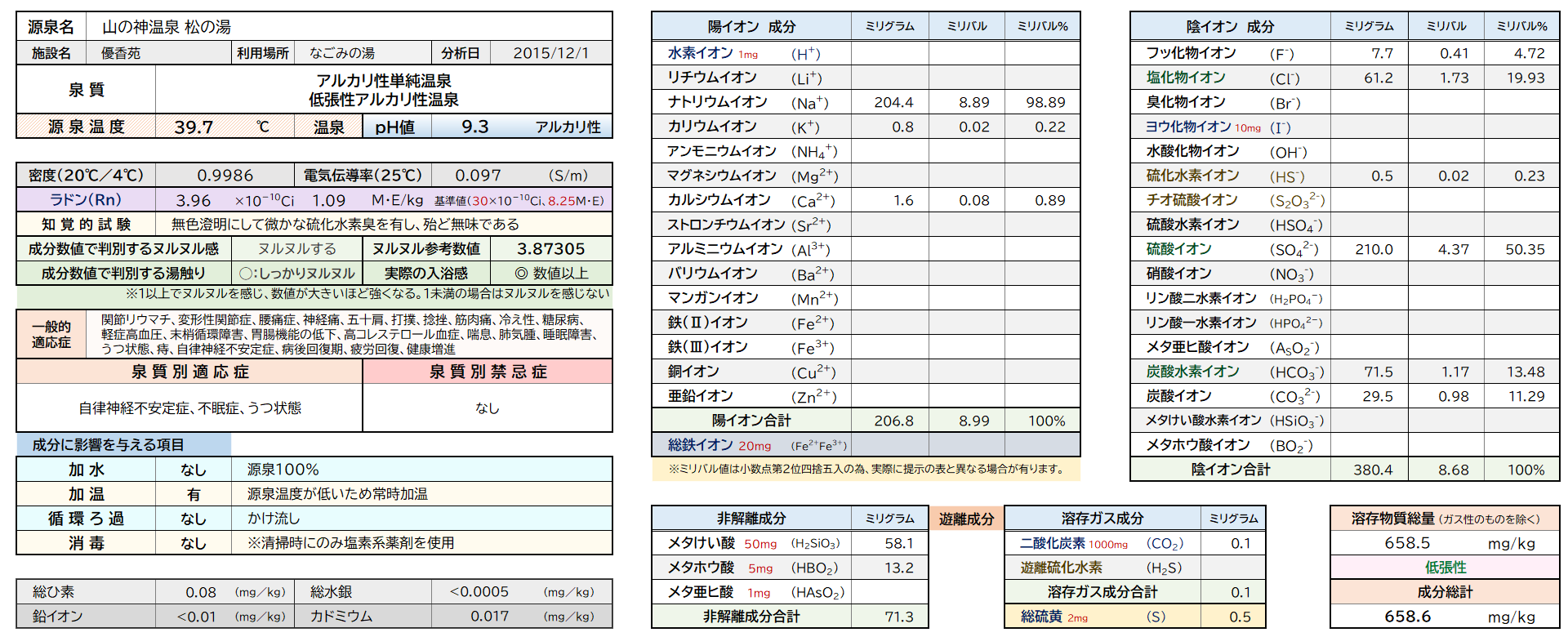Select the analysis date 2015/12/1 cell
This screenshot has width=1568, height=637.
[x=550, y=53]
